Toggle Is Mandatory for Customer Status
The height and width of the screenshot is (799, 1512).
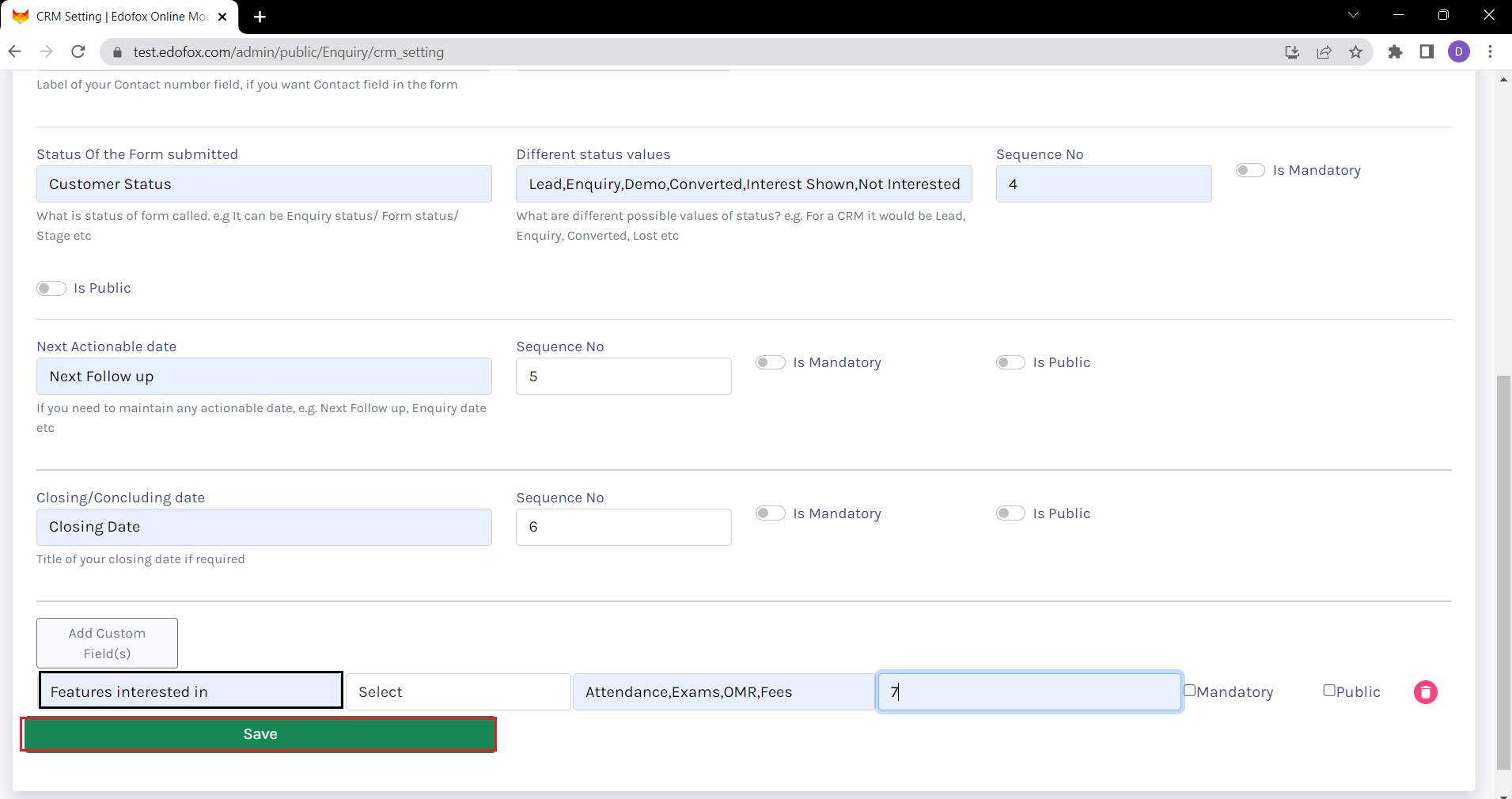(x=1250, y=170)
